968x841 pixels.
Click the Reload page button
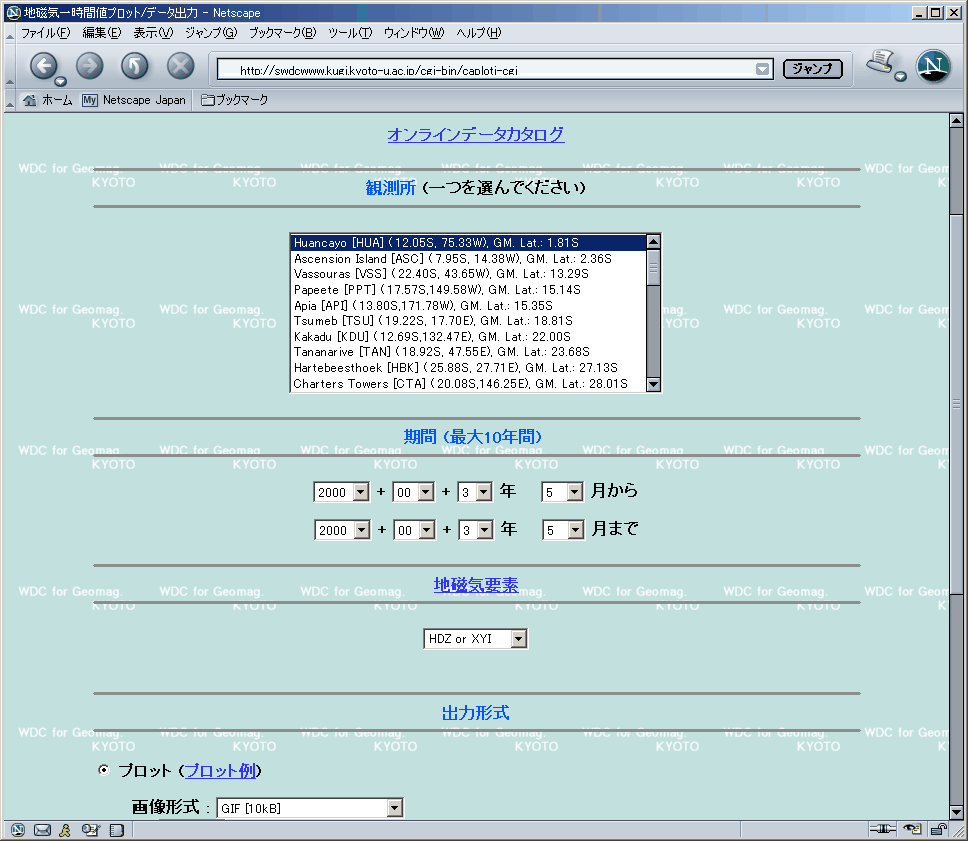(135, 66)
